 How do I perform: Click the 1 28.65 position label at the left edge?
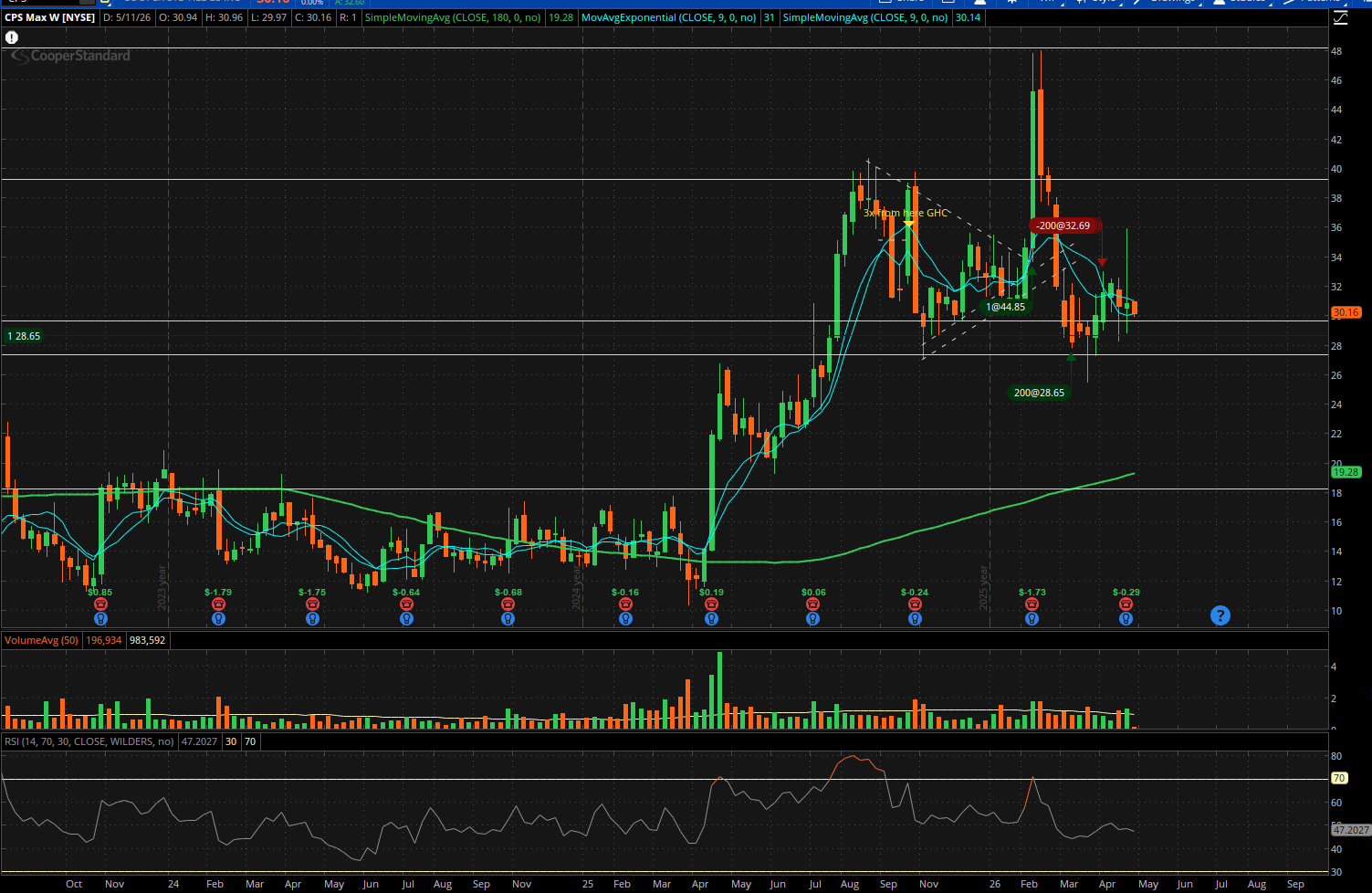pos(24,336)
